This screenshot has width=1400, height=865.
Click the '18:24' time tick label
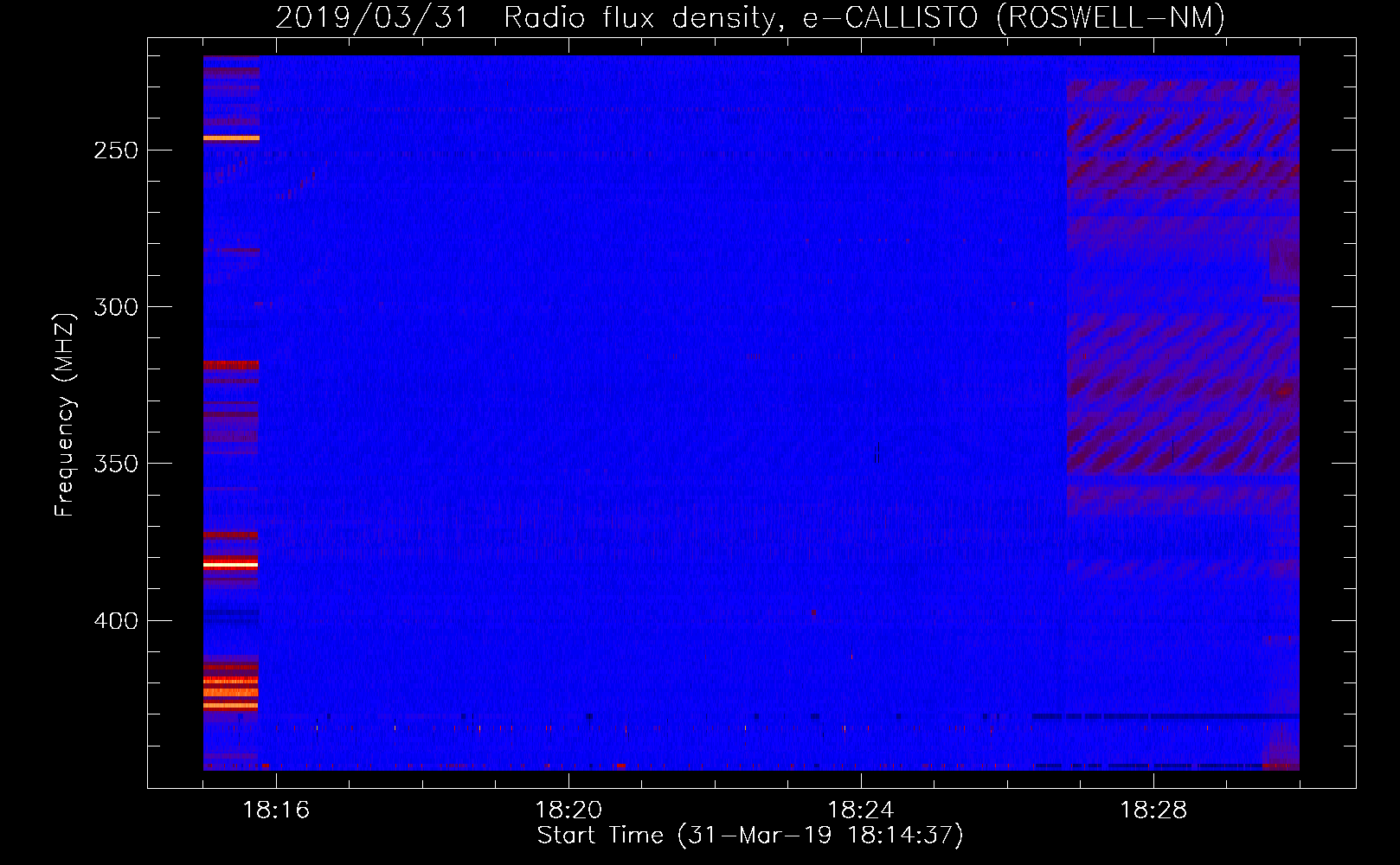pyautogui.click(x=861, y=811)
